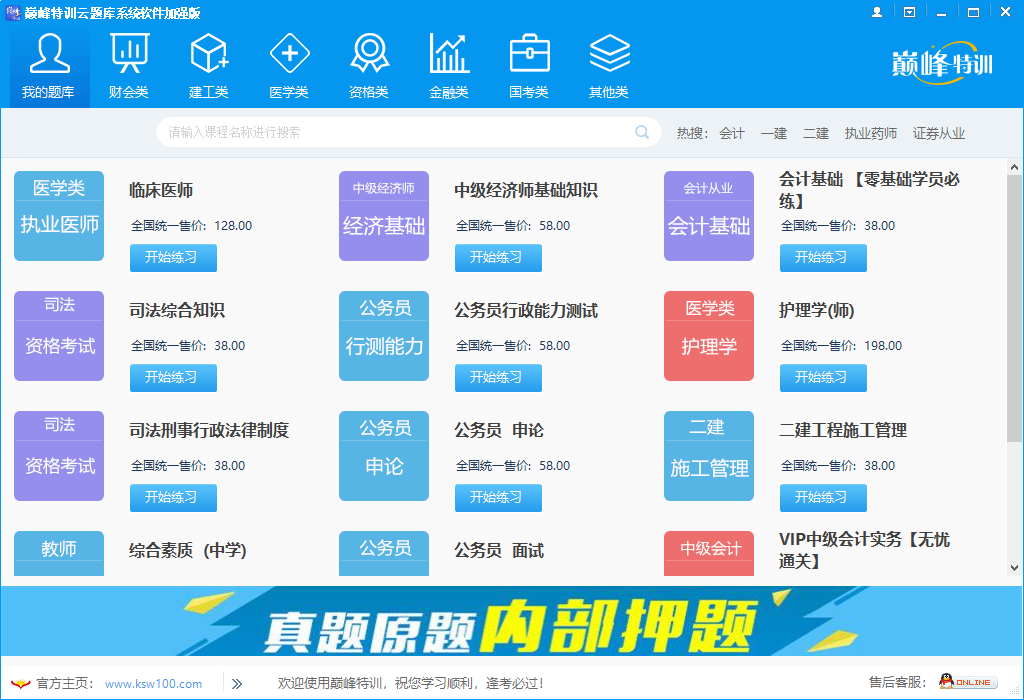Click price text 198.00 for 护理学
Screen dimensions: 1024x700
point(883,345)
